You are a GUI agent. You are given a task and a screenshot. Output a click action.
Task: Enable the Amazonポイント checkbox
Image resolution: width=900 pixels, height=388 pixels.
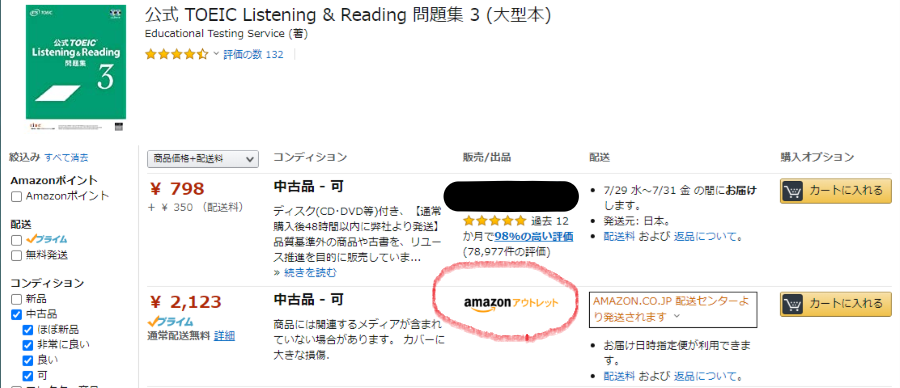click(17, 196)
